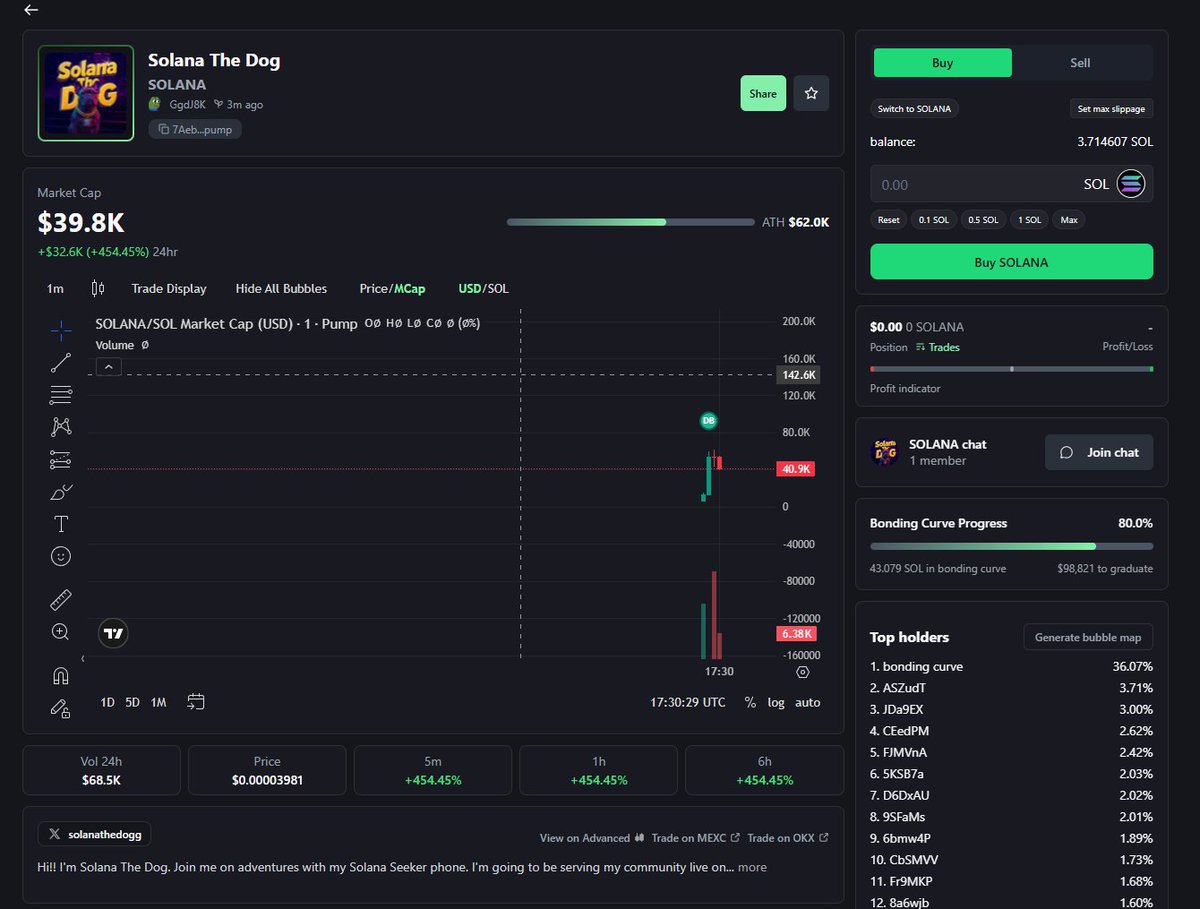Click the Solana coin icon in amount field
This screenshot has width=1200, height=909.
(1131, 184)
